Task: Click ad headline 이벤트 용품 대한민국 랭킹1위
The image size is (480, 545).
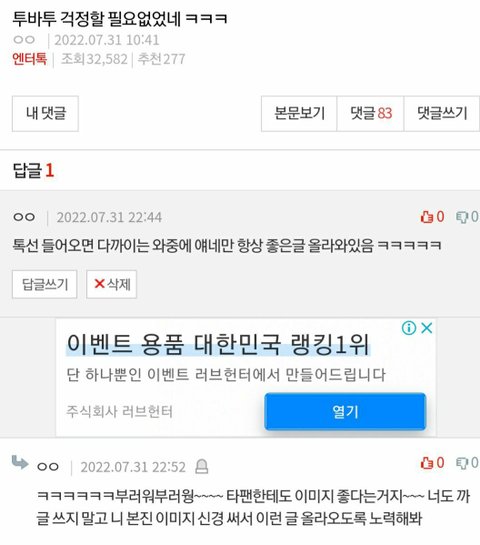Action: (x=218, y=344)
